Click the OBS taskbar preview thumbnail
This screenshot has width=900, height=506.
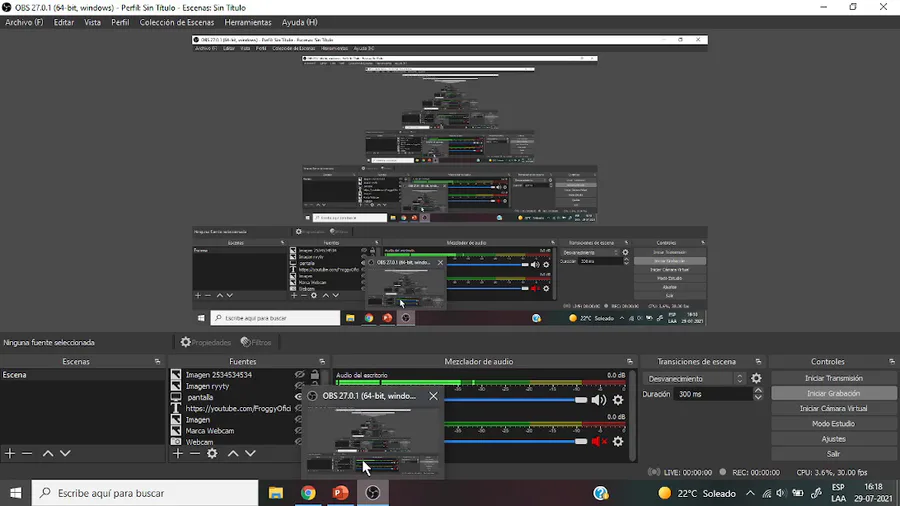[373, 441]
